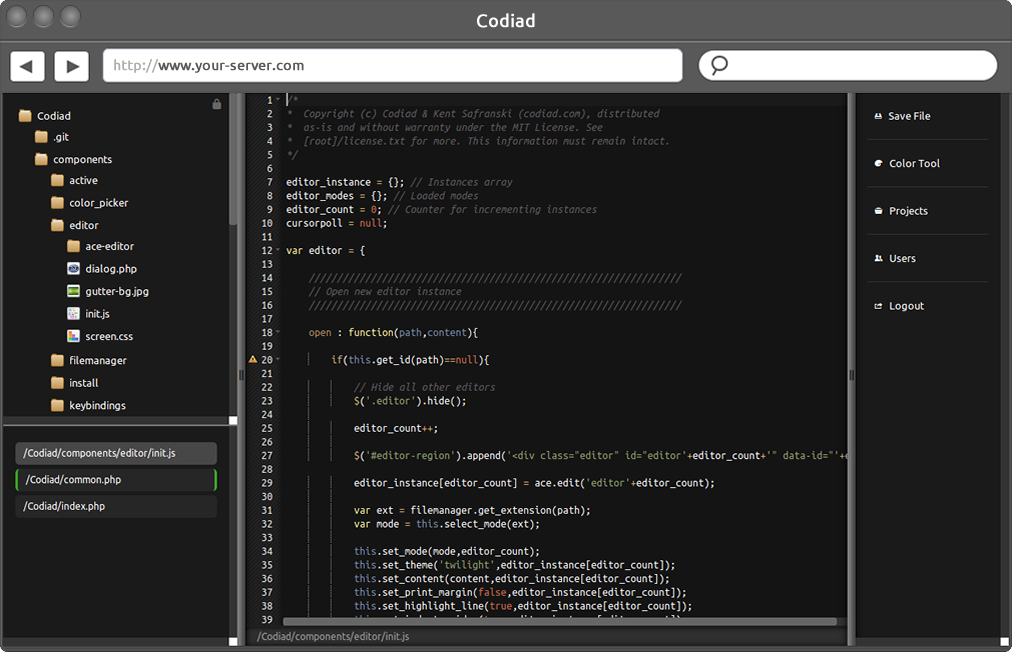Click the browser back arrow button
This screenshot has width=1012, height=652.
27,66
